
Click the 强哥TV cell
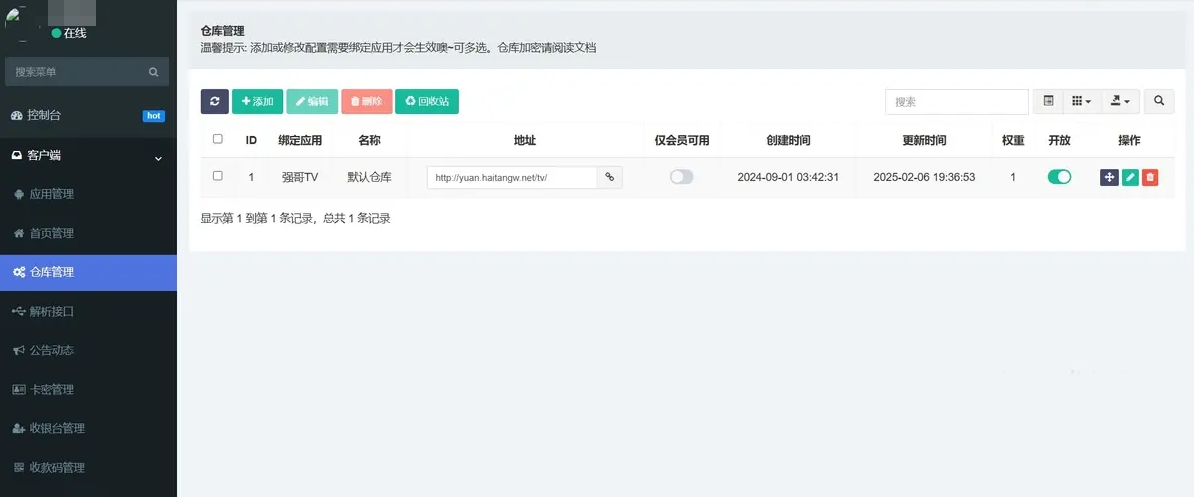click(x=300, y=177)
